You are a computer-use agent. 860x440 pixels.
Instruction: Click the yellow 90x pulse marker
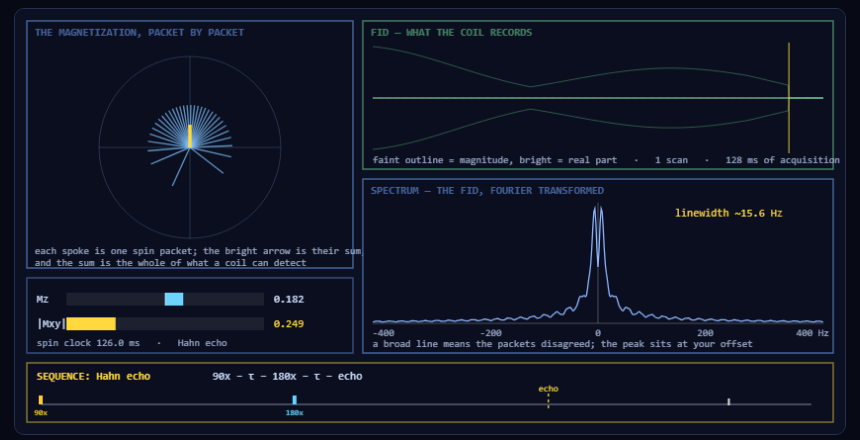tap(41, 400)
